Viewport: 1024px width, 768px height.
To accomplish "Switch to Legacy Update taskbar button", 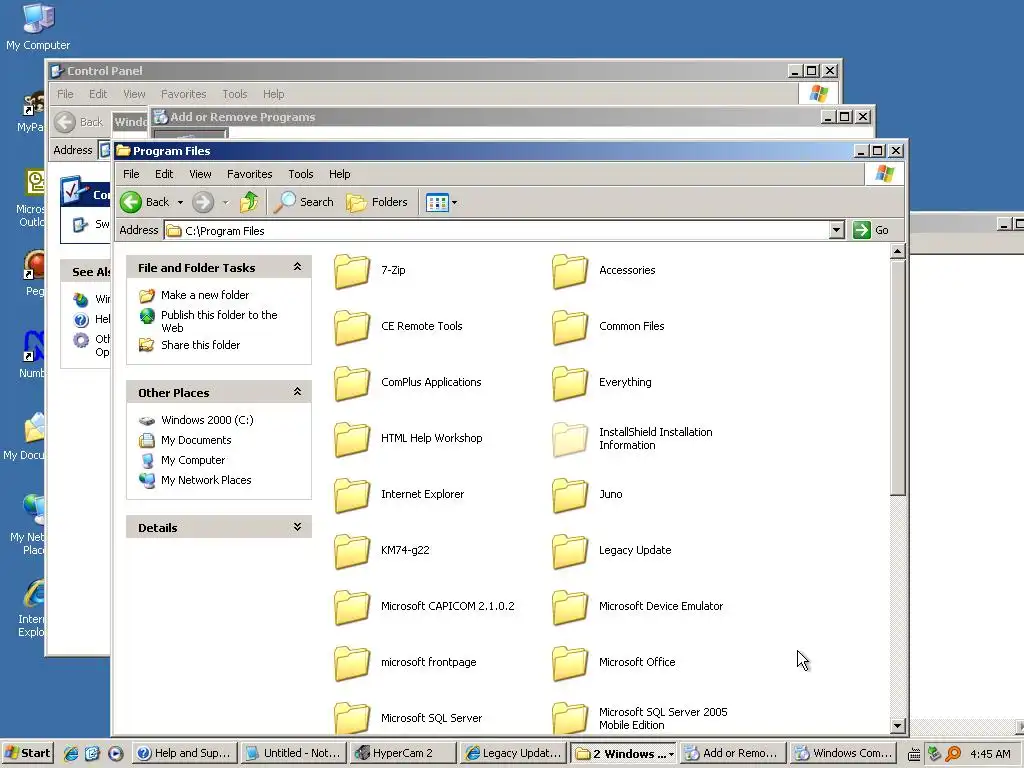I will (x=514, y=753).
